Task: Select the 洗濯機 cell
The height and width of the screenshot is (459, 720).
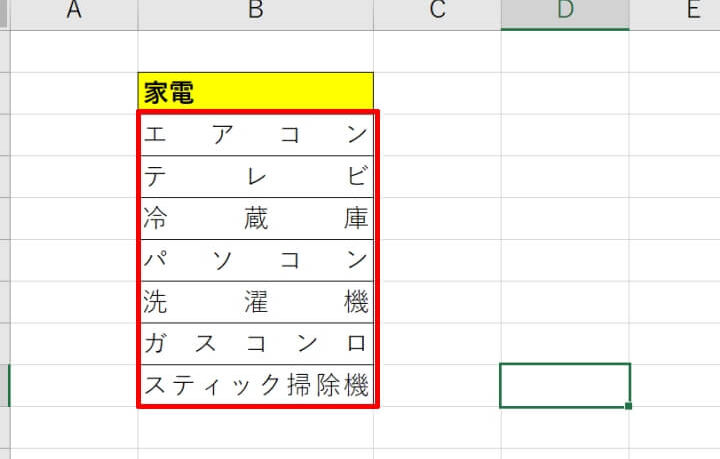Action: 256,302
